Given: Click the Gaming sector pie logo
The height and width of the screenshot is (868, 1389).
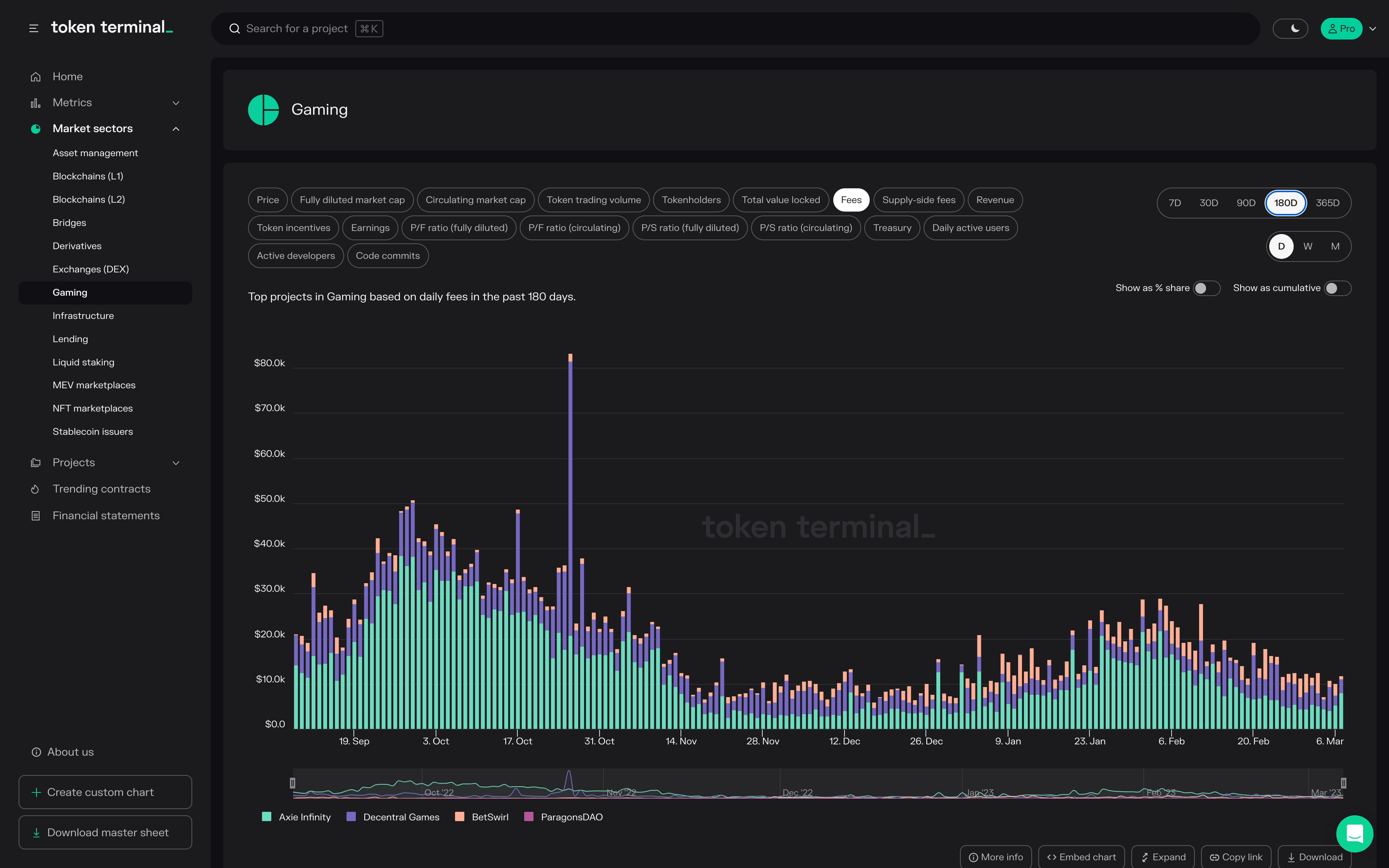Looking at the screenshot, I should (264, 110).
